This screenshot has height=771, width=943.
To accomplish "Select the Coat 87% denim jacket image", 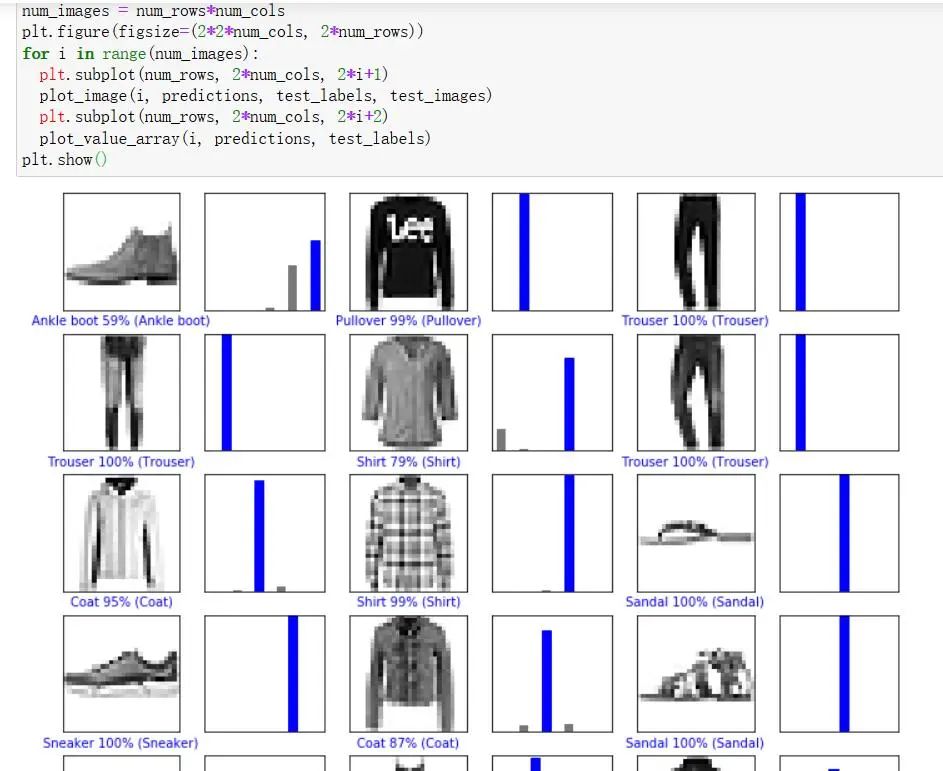I will click(x=408, y=675).
